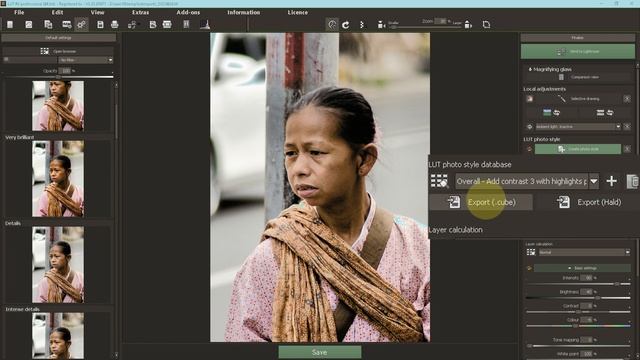
Task: Open the Licence menu
Action: click(x=298, y=12)
